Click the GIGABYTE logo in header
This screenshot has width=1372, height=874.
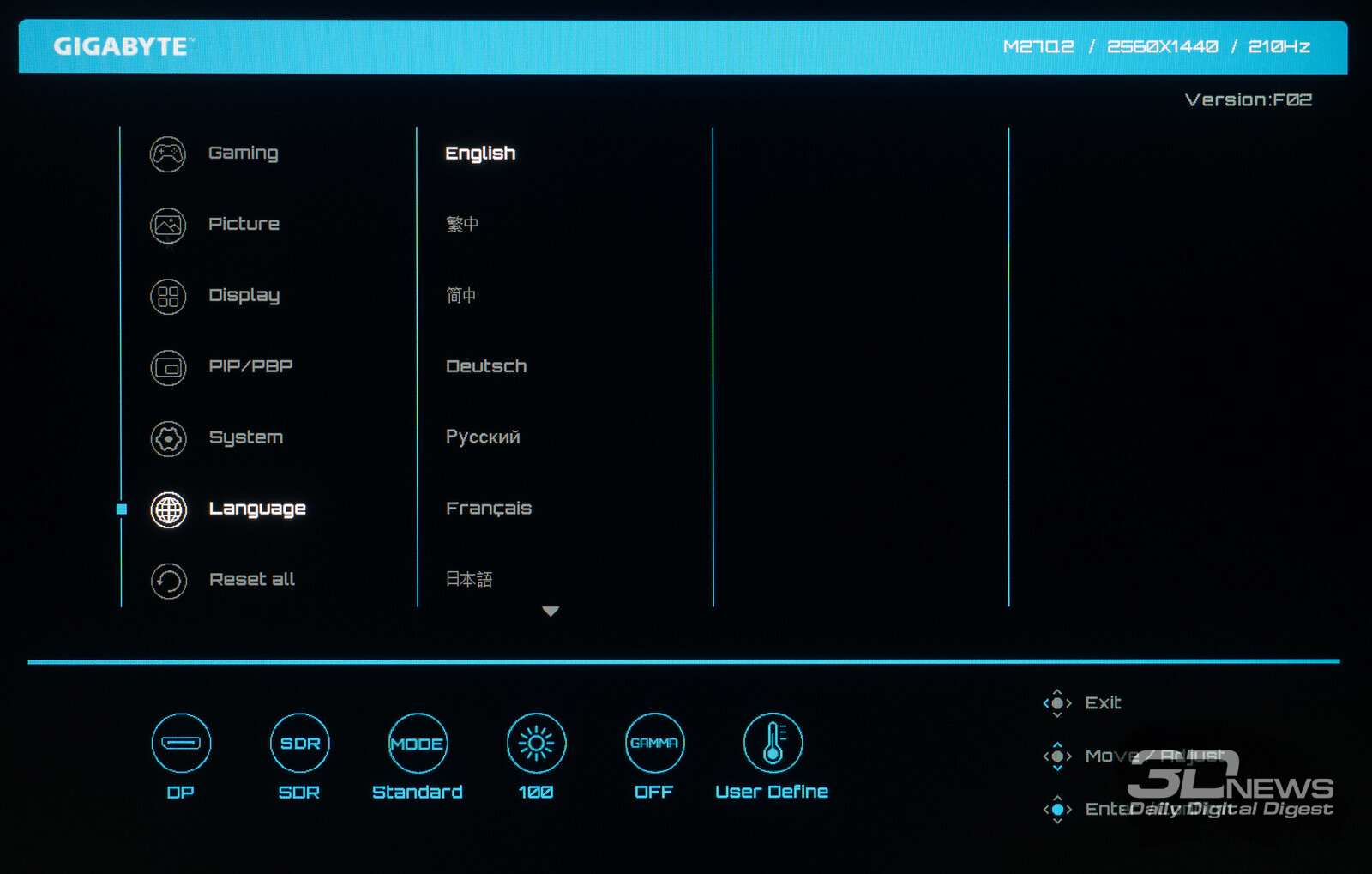click(x=123, y=46)
